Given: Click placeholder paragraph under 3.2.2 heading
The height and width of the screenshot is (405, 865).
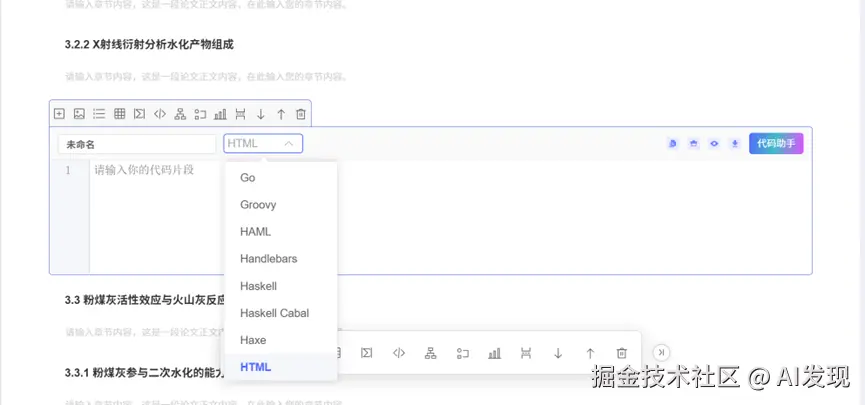Looking at the screenshot, I should 207,77.
